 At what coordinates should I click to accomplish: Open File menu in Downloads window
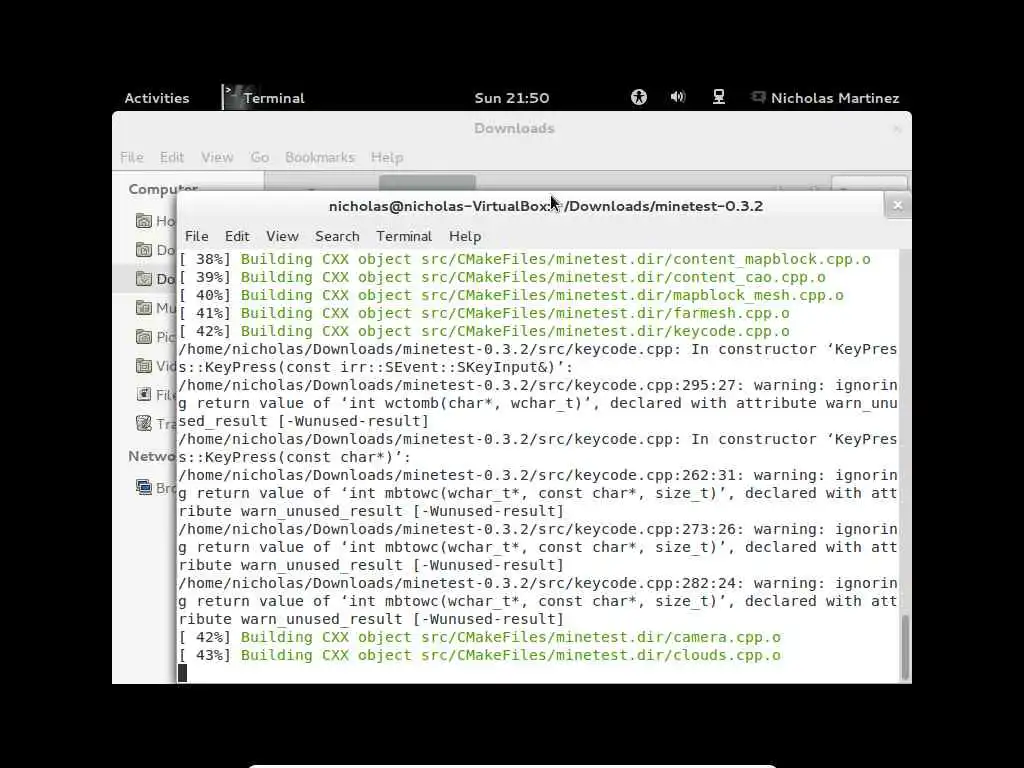point(131,157)
